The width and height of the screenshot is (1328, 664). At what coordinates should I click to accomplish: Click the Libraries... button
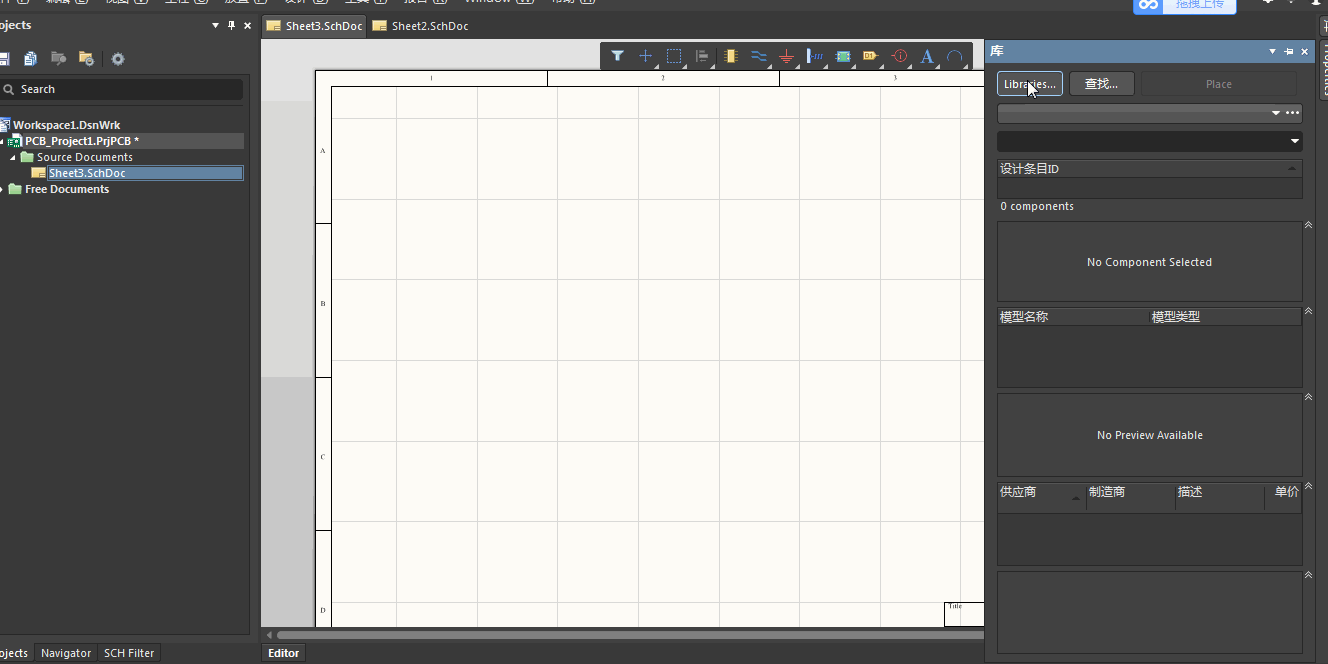coord(1029,84)
